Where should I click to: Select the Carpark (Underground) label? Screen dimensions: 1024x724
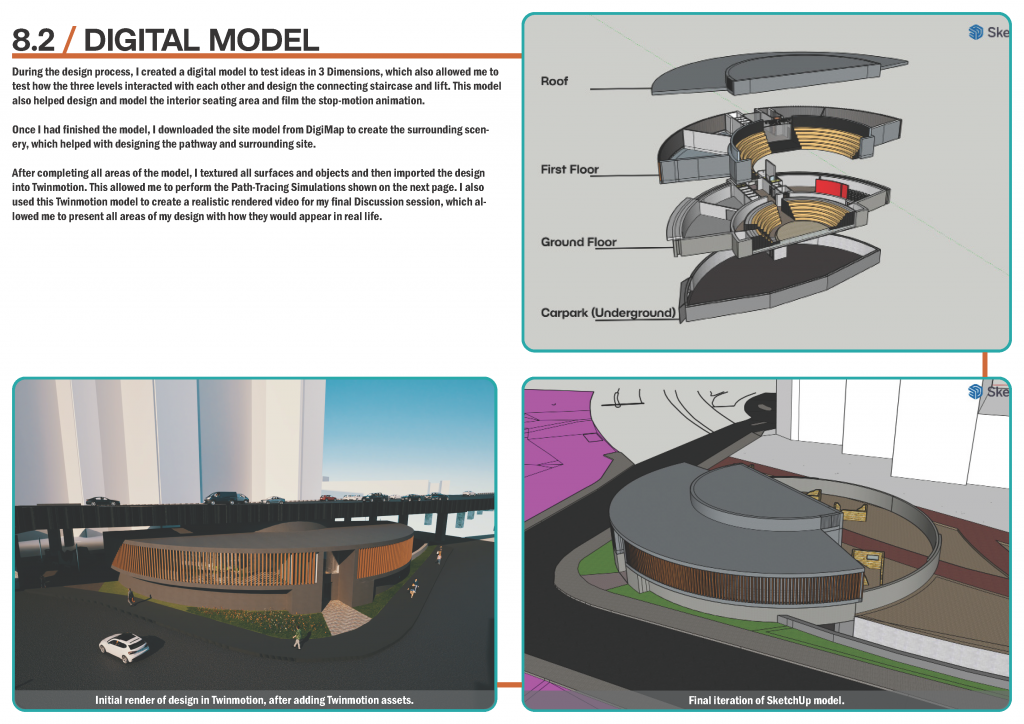[608, 313]
